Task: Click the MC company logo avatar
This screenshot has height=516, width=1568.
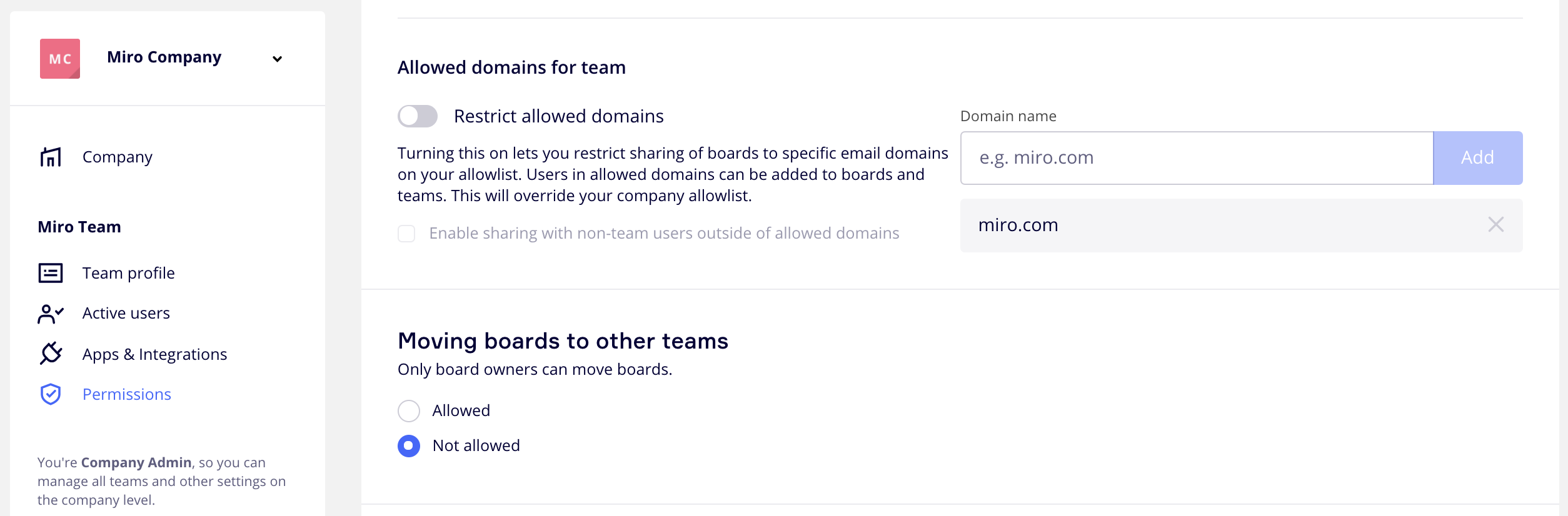Action: [x=60, y=59]
